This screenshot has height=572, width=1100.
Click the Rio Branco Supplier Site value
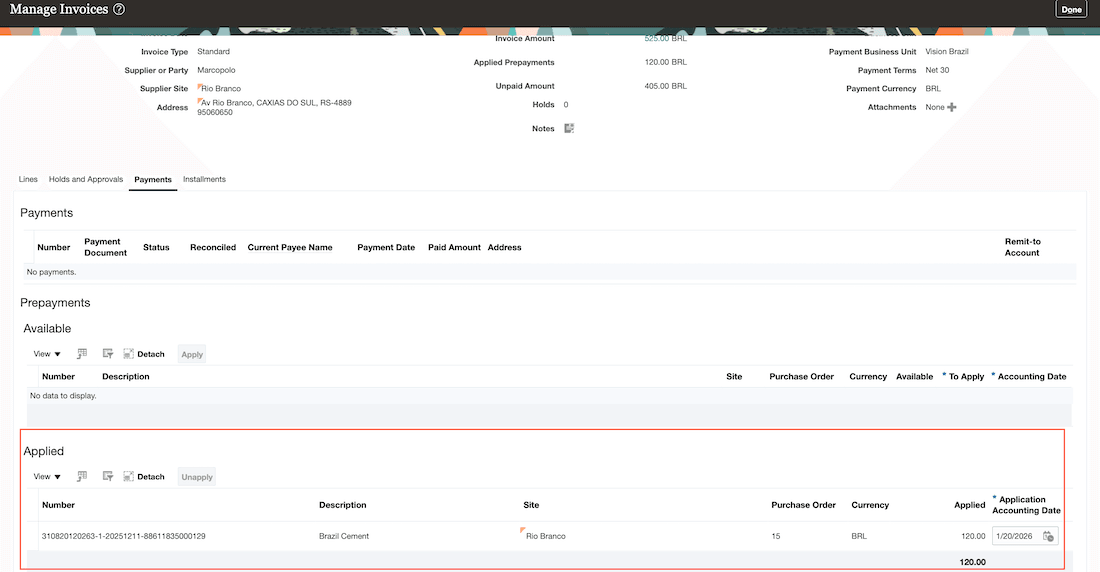[221, 88]
